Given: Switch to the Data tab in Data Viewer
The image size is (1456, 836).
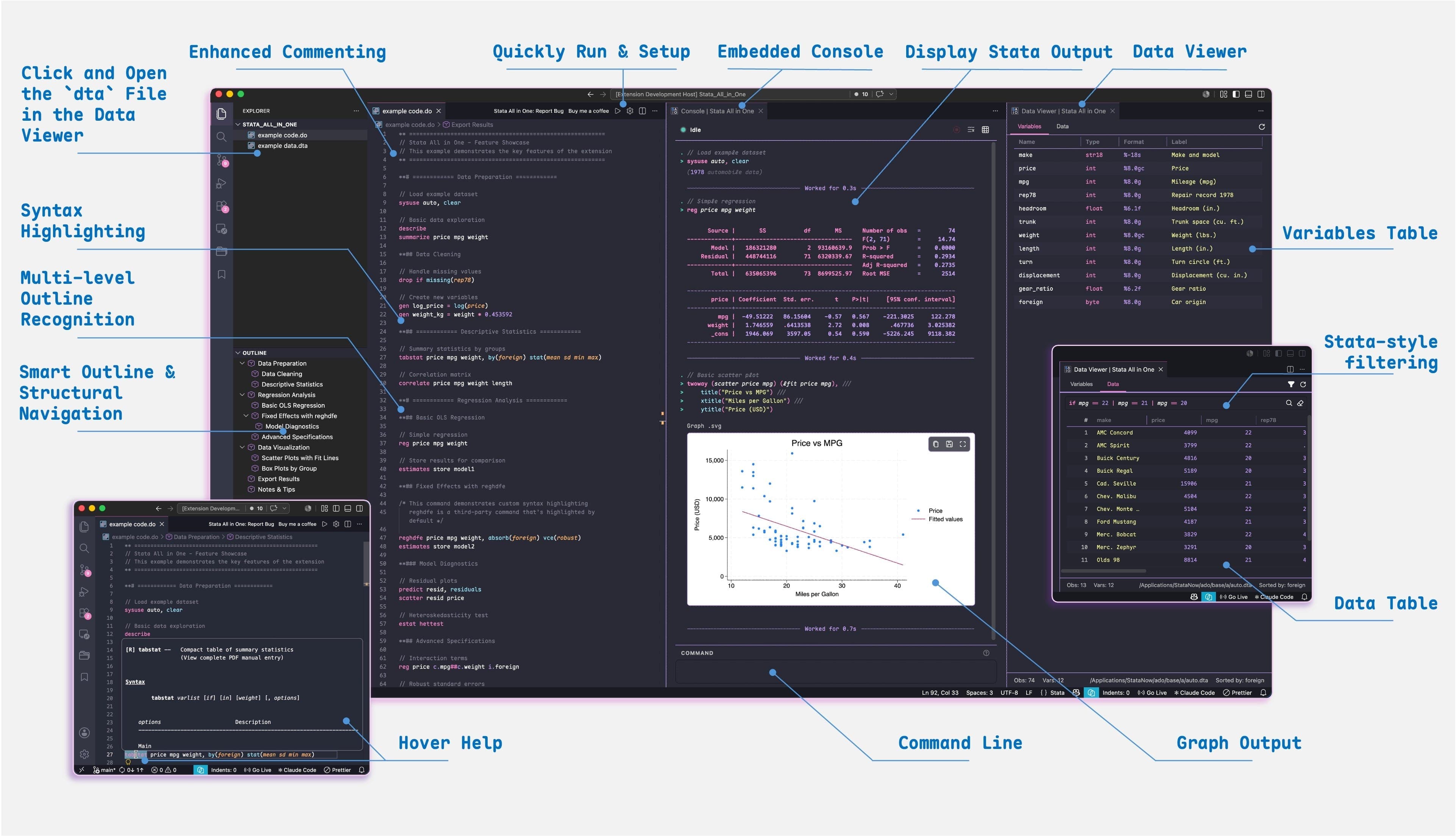Looking at the screenshot, I should (x=1062, y=126).
